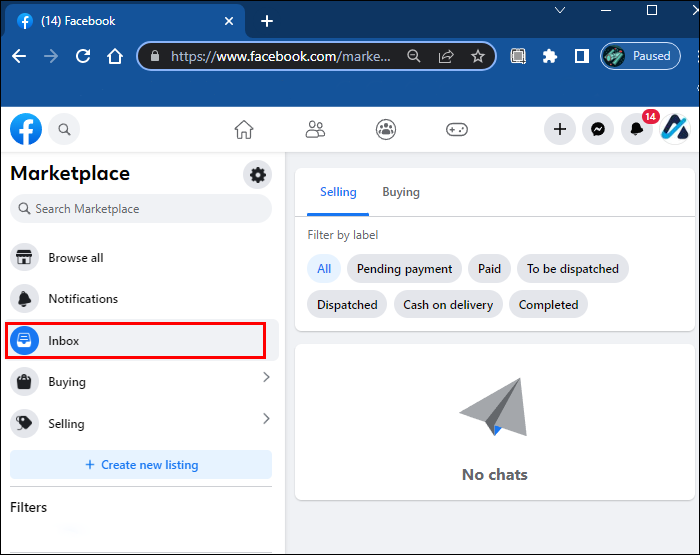The image size is (700, 555).
Task: Toggle the Cash on delivery filter
Action: (x=448, y=305)
